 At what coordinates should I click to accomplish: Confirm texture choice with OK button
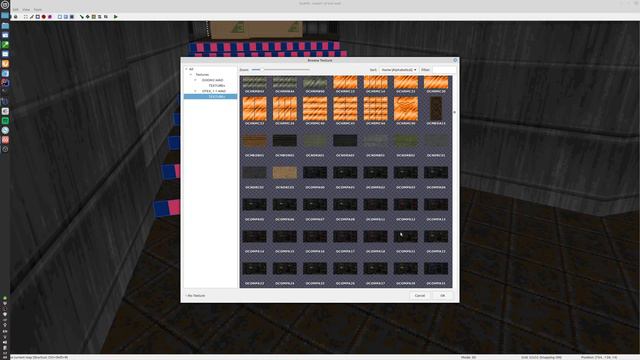coord(442,296)
